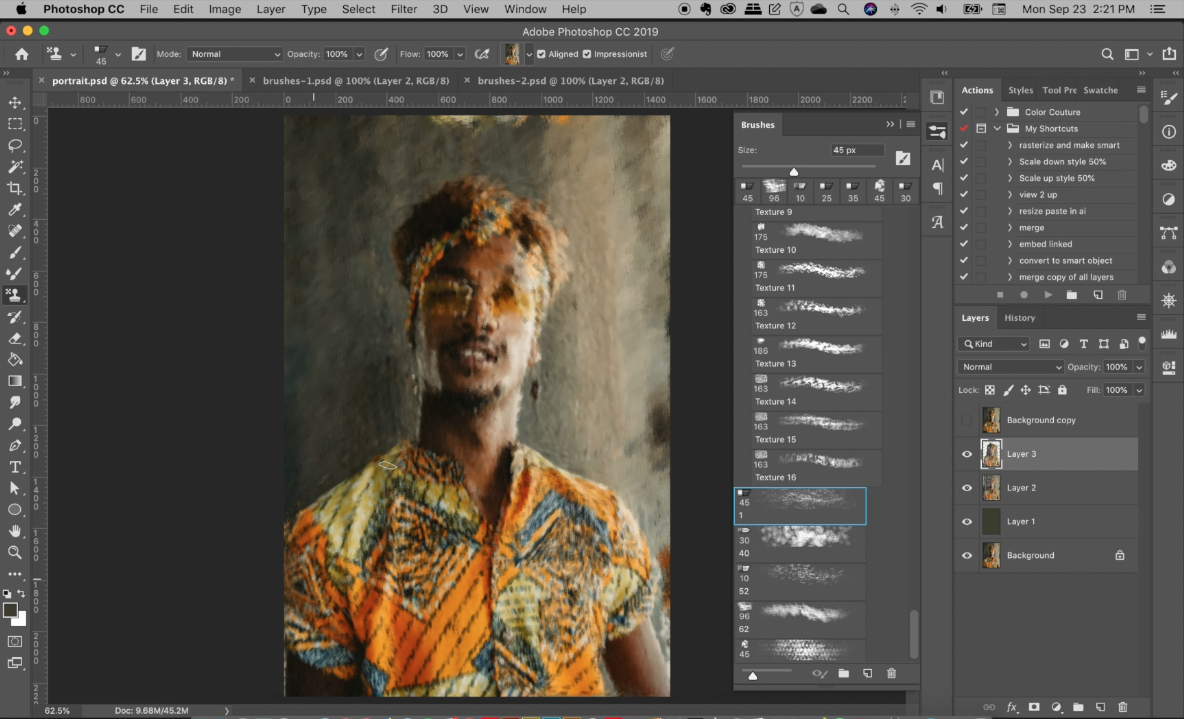Click the Home icon in options bar
This screenshot has height=719, width=1184.
click(x=22, y=54)
